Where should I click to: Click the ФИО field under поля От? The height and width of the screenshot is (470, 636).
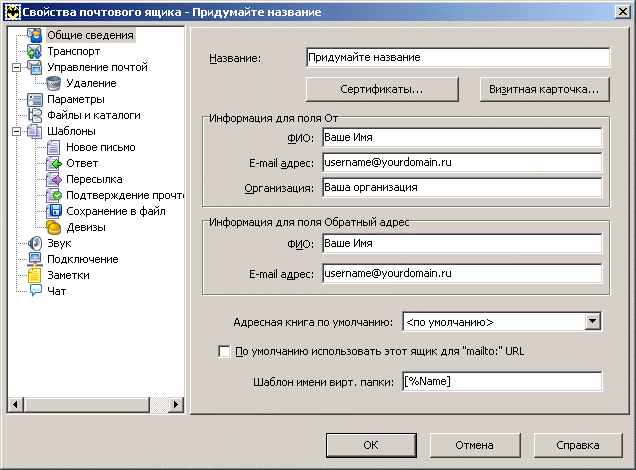[462, 137]
